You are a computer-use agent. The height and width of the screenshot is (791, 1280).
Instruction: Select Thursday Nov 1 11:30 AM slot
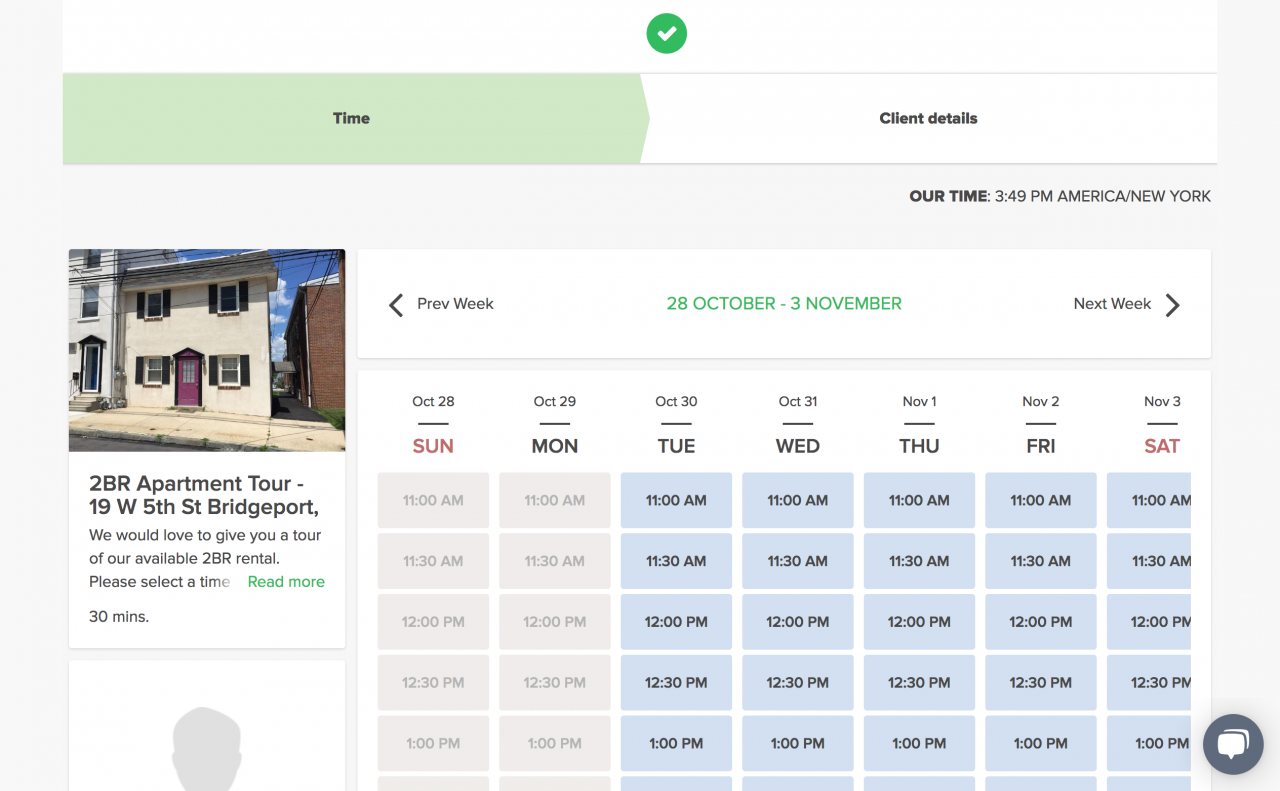[x=919, y=561]
